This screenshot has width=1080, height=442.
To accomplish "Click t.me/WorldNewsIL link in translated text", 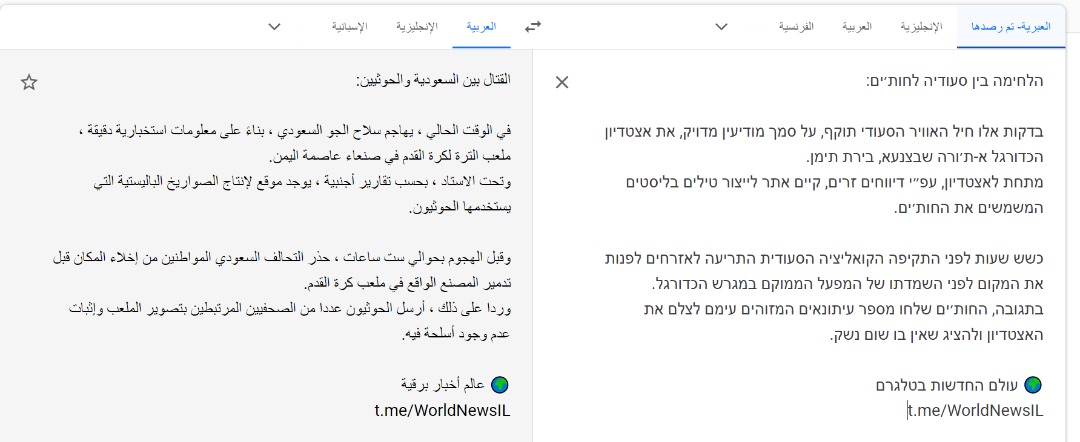I will click(442, 410).
